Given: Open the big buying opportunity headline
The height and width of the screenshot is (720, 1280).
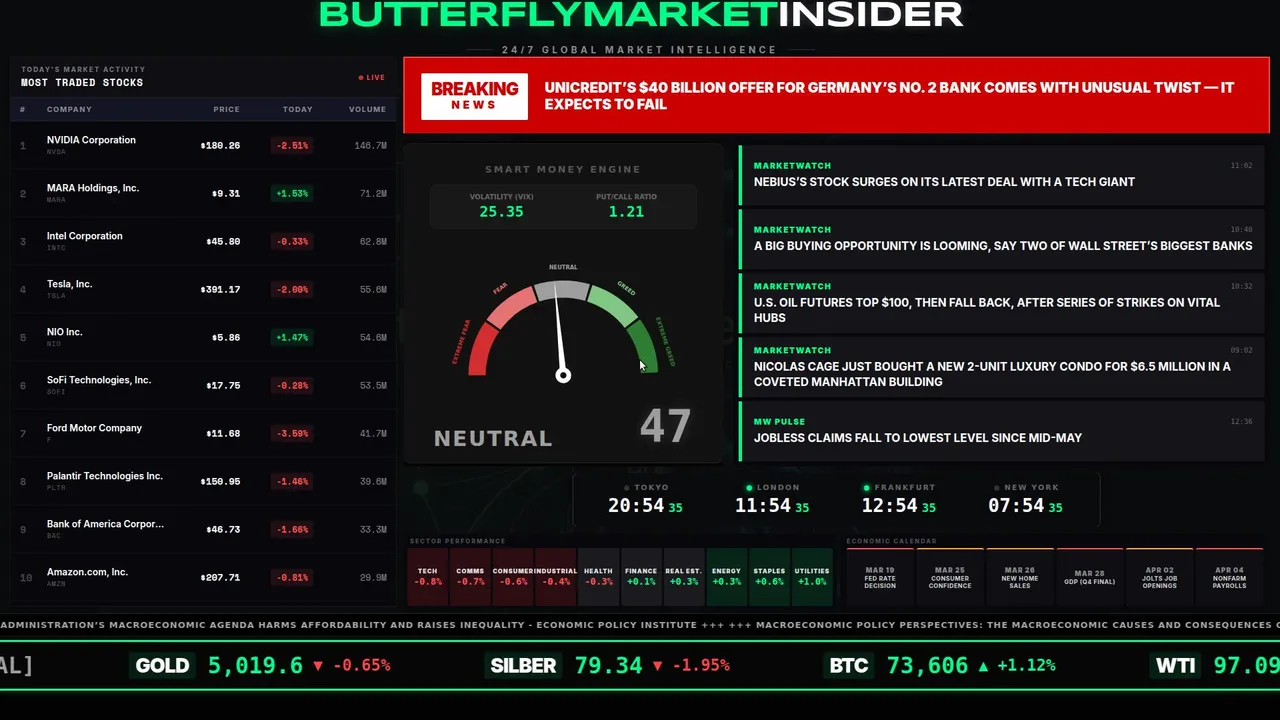Looking at the screenshot, I should coord(1001,238).
